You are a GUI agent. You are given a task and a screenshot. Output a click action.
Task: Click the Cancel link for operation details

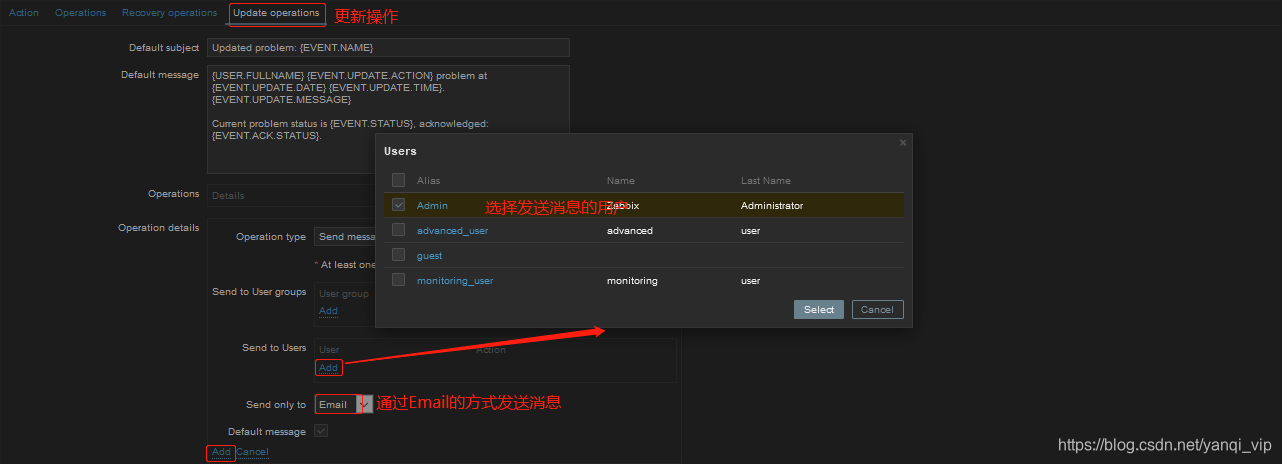click(x=252, y=452)
